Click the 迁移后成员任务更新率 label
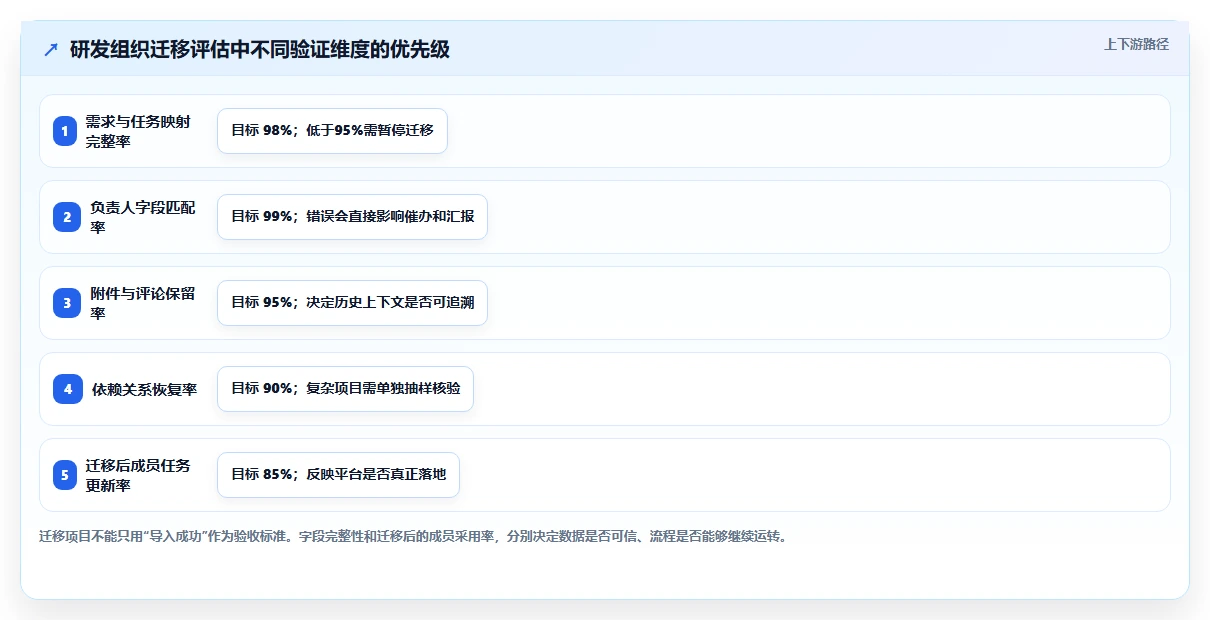Image resolution: width=1210 pixels, height=620 pixels. coord(138,475)
